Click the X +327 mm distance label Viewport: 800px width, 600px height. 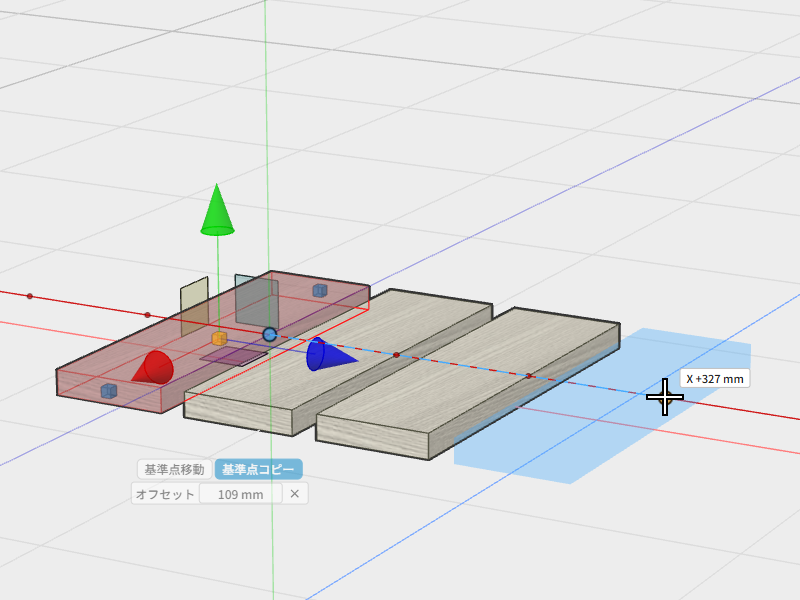pyautogui.click(x=715, y=379)
